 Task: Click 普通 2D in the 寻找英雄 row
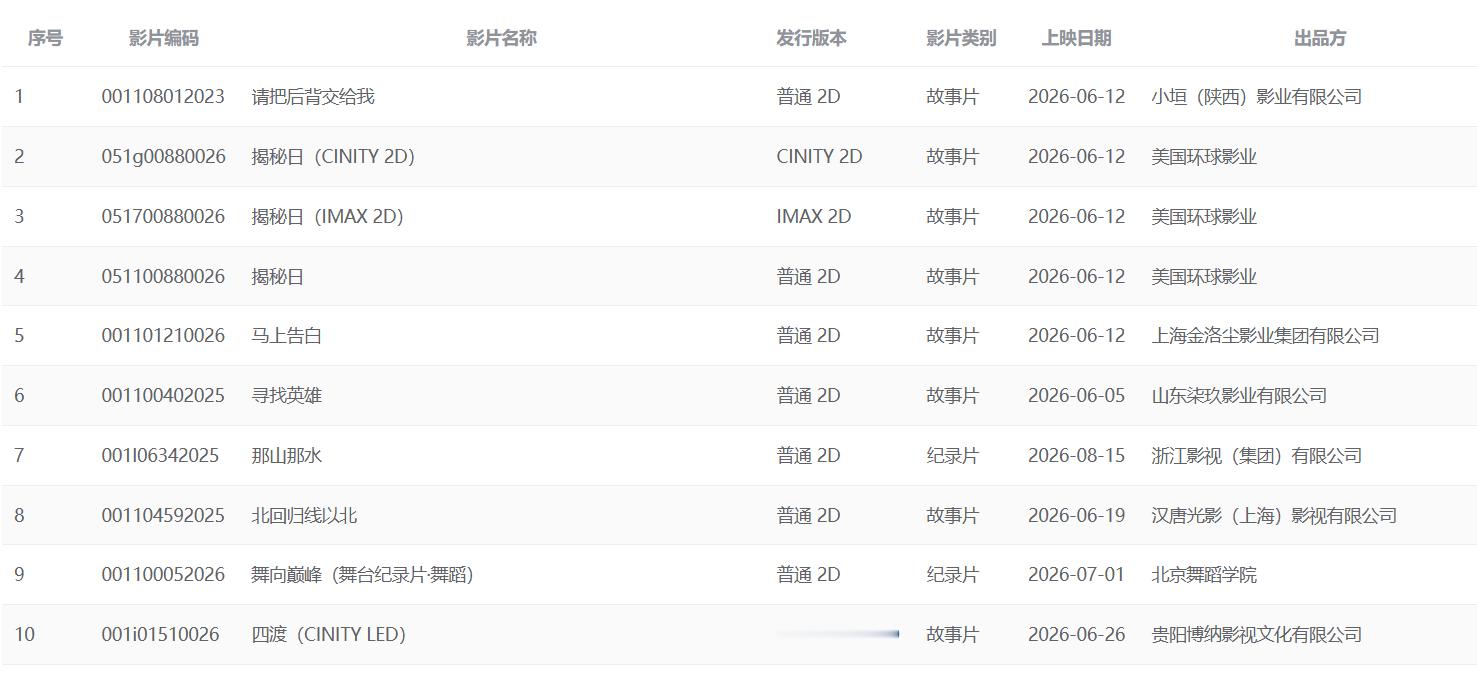pyautogui.click(x=808, y=396)
